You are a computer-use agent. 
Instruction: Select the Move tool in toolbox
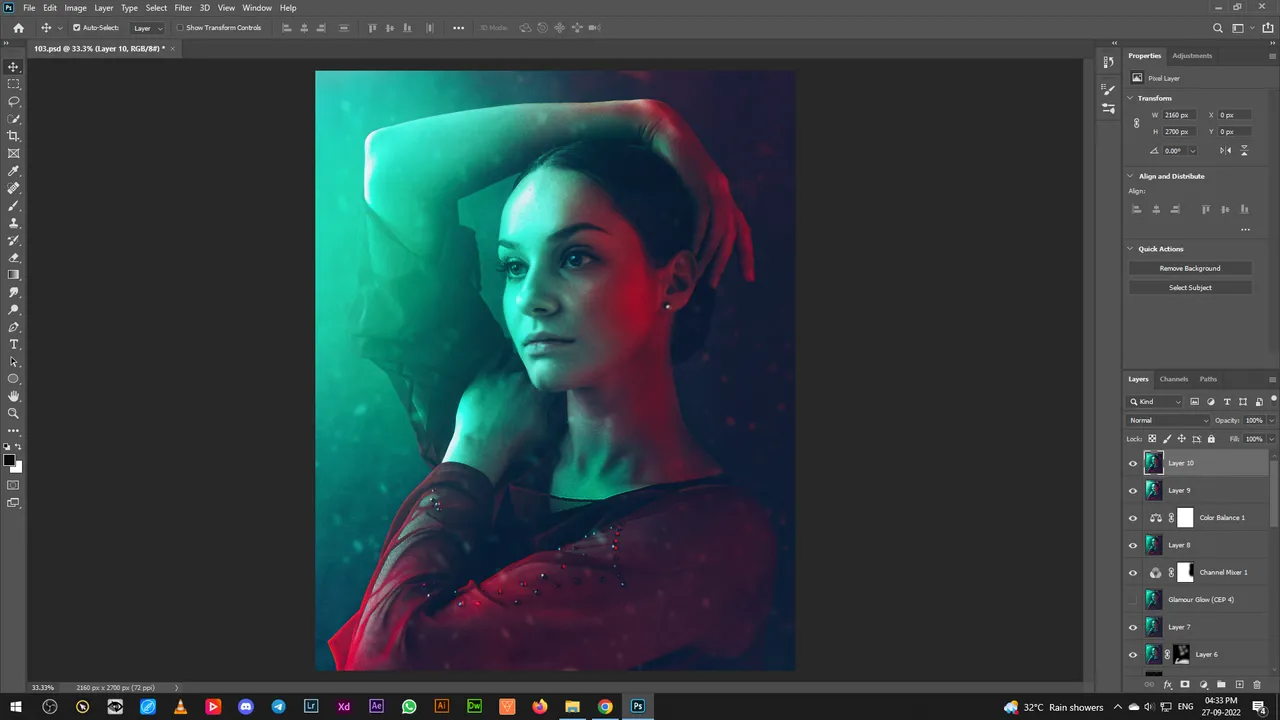tap(14, 67)
